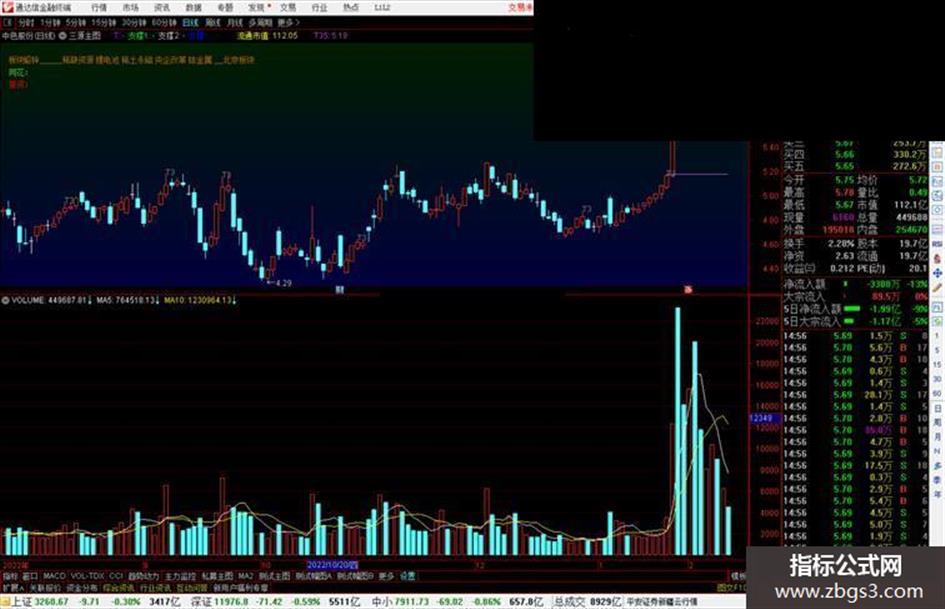Click the 上证 index value in status bar
This screenshot has height=609, width=945.
tap(51, 602)
